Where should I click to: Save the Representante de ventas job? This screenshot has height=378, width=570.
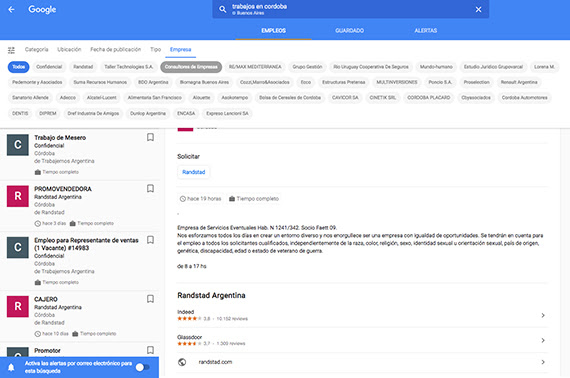coord(150,240)
